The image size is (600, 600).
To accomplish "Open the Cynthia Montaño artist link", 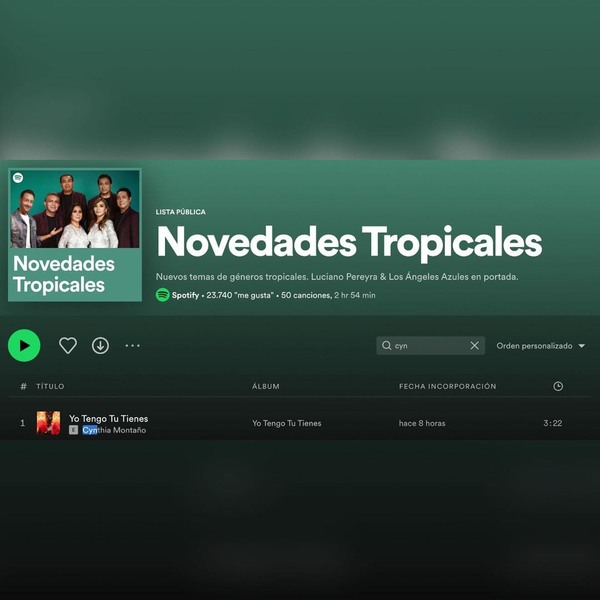I will coord(114,430).
